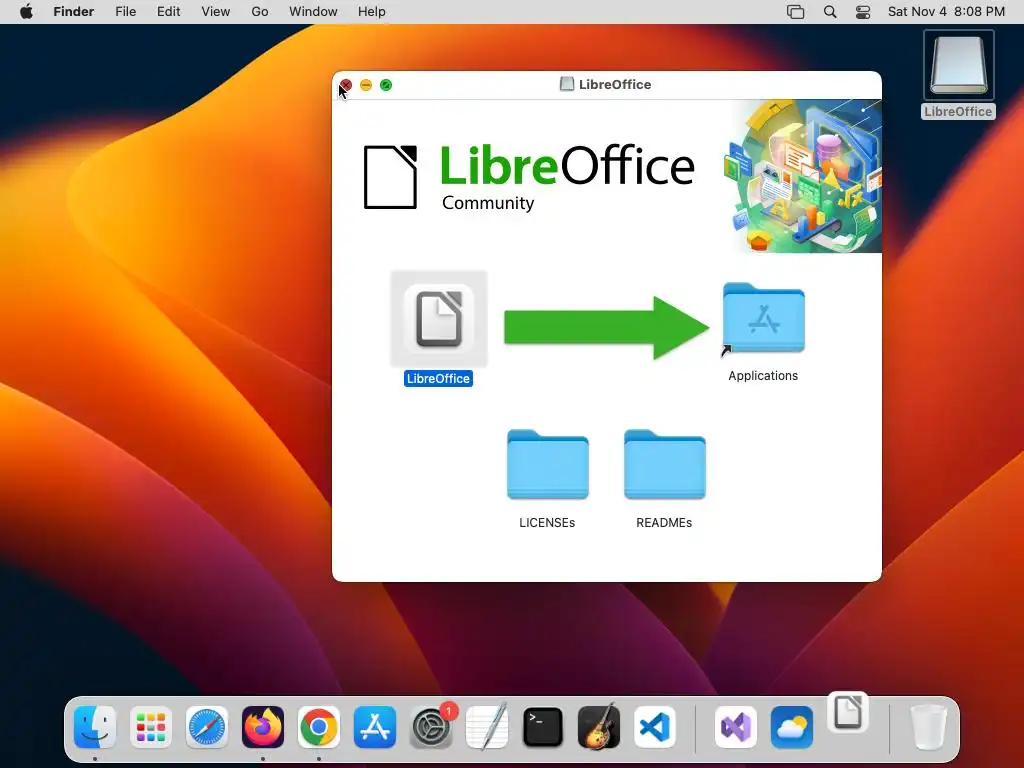The width and height of the screenshot is (1024, 768).
Task: Click the date and time in the menu bar
Action: [x=946, y=12]
